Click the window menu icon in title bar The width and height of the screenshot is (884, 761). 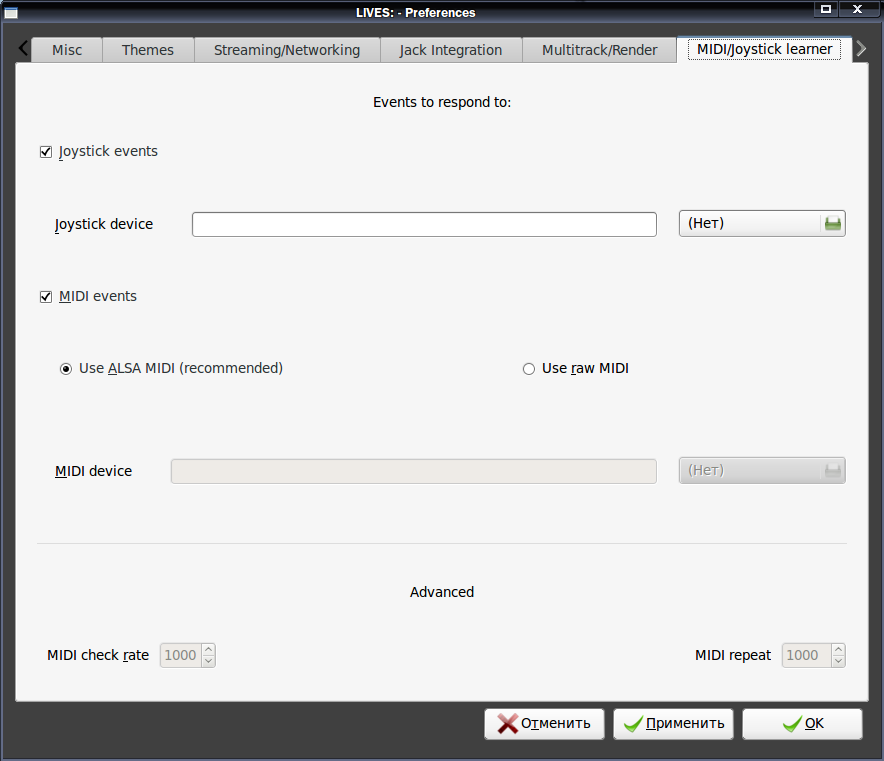tap(11, 12)
